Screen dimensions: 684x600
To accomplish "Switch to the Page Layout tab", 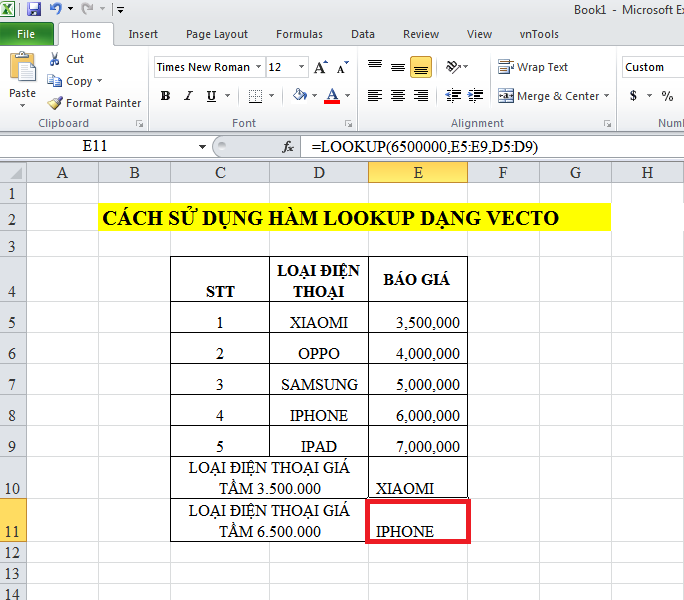I will tap(217, 34).
